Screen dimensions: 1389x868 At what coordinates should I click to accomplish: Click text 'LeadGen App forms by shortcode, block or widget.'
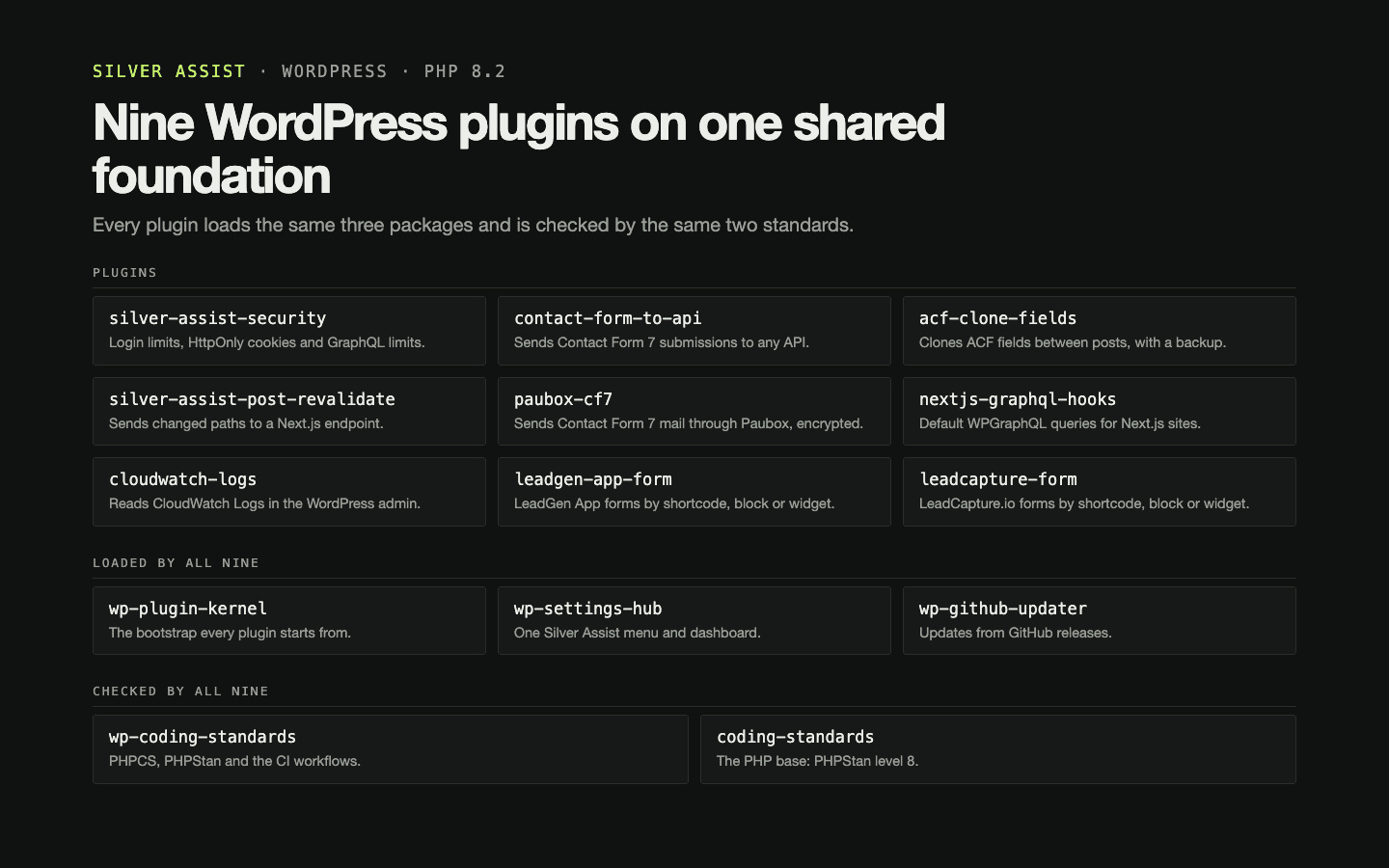(x=674, y=503)
